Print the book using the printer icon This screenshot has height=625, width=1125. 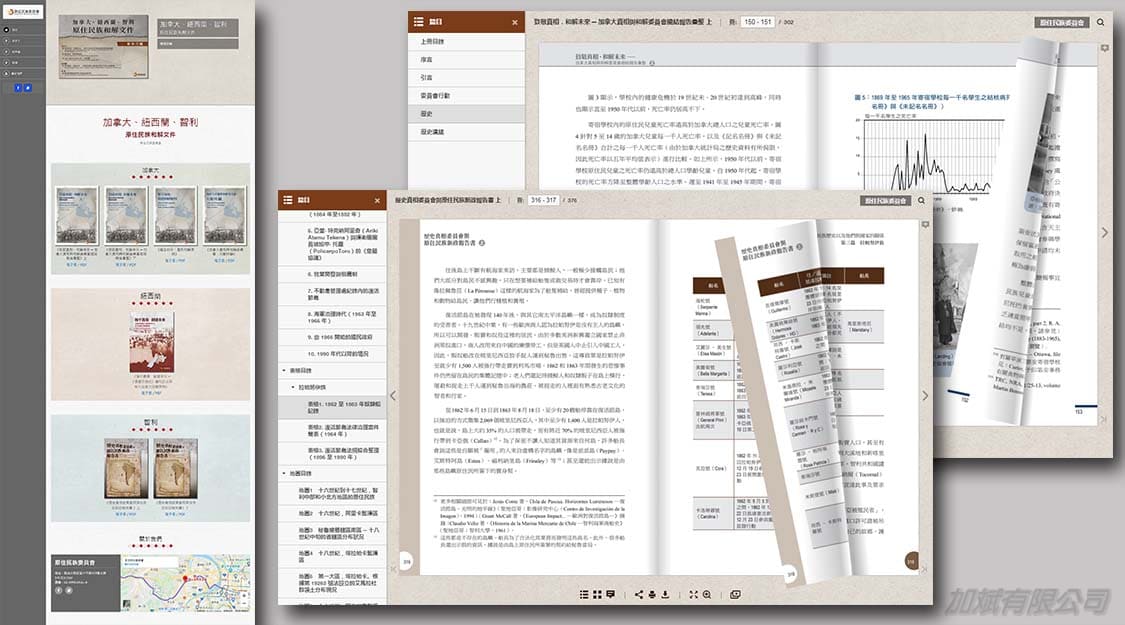[x=651, y=594]
